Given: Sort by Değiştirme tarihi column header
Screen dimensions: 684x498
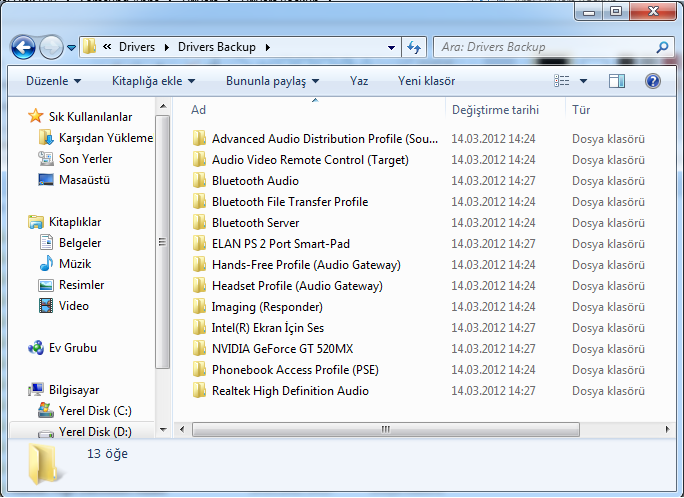Looking at the screenshot, I should pyautogui.click(x=495, y=110).
